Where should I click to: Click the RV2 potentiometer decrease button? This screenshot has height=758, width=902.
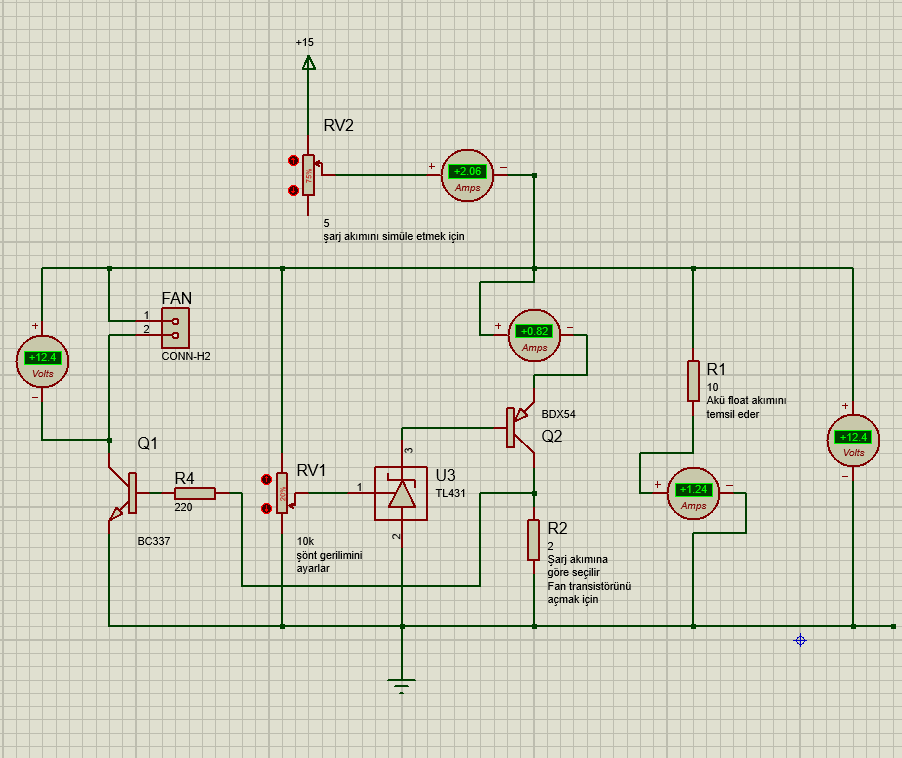(x=292, y=190)
